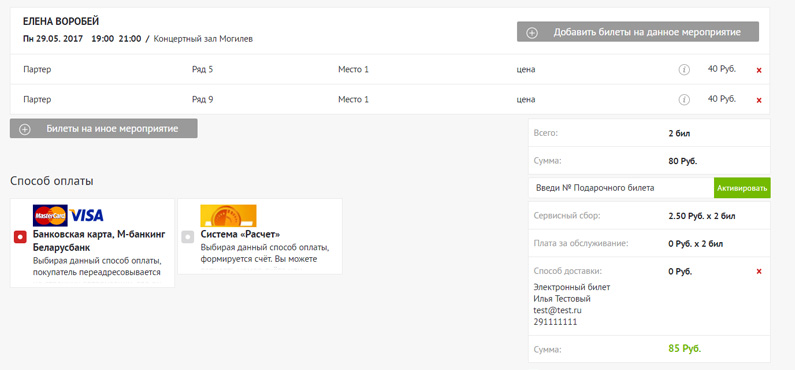Click the Ряд 9 cell
The image size is (795, 370).
click(x=202, y=100)
